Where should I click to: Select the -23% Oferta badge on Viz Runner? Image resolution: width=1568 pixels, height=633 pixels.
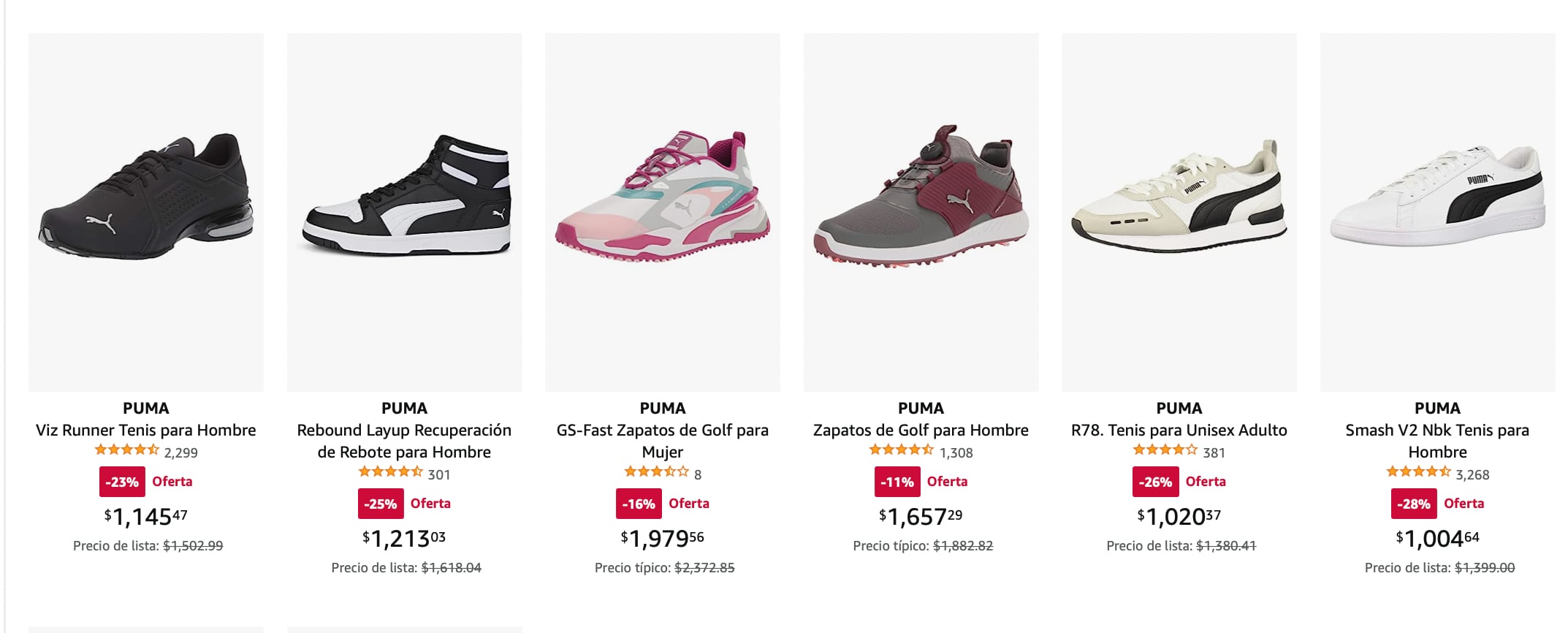pyautogui.click(x=145, y=482)
